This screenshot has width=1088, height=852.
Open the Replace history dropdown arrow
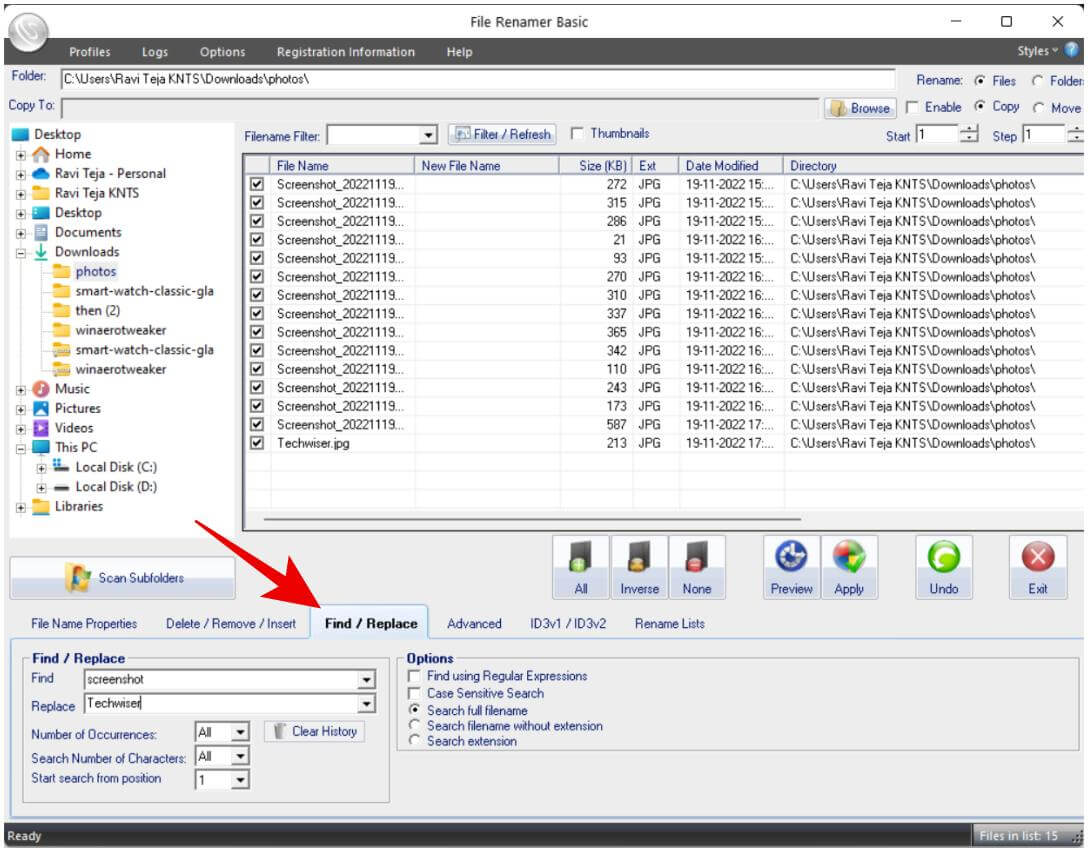366,705
